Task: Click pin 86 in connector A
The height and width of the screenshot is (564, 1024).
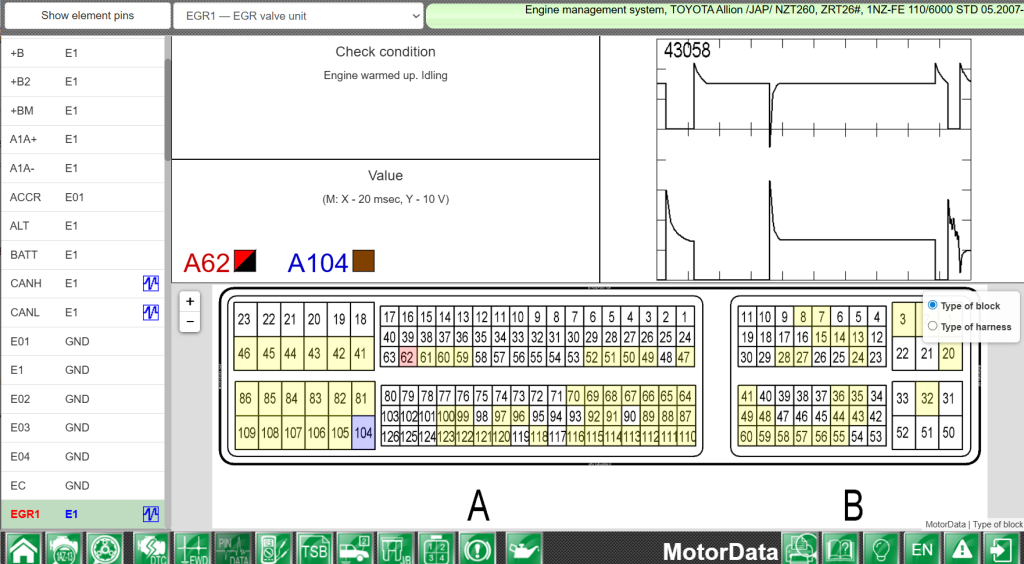Action: [x=246, y=398]
